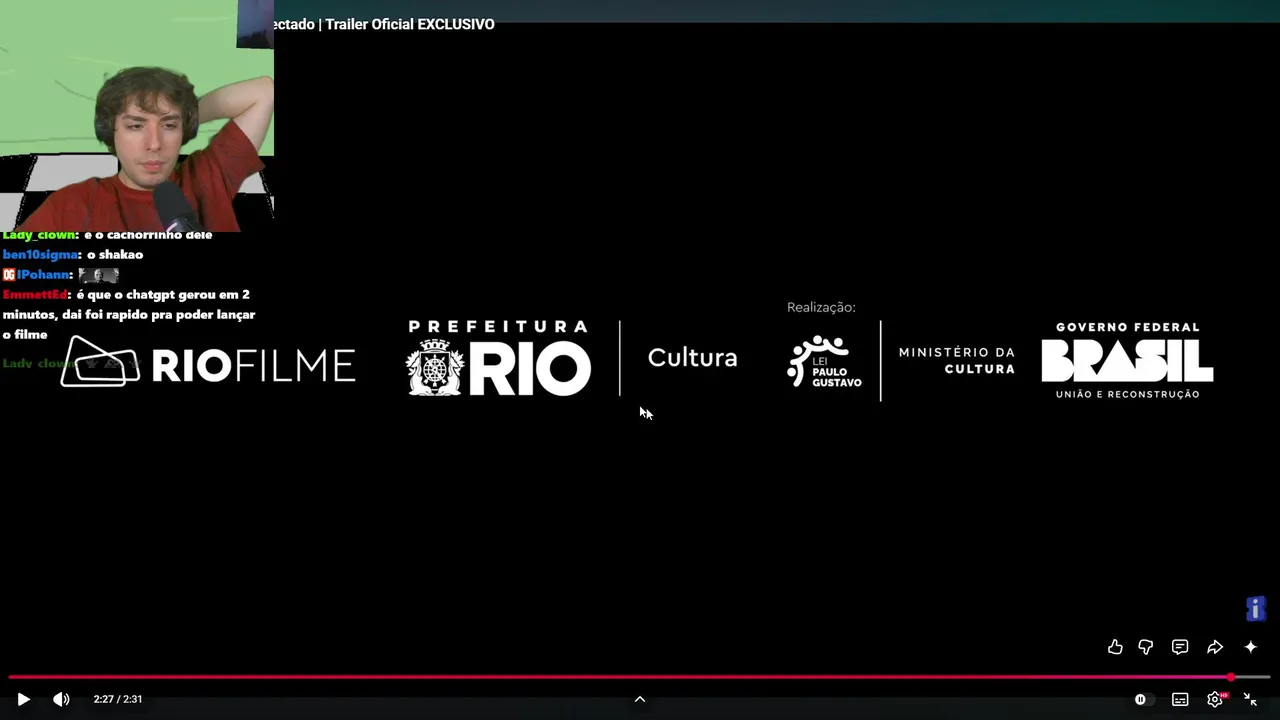Click the emote image in IPohann's message
The width and height of the screenshot is (1280, 720).
click(99, 275)
